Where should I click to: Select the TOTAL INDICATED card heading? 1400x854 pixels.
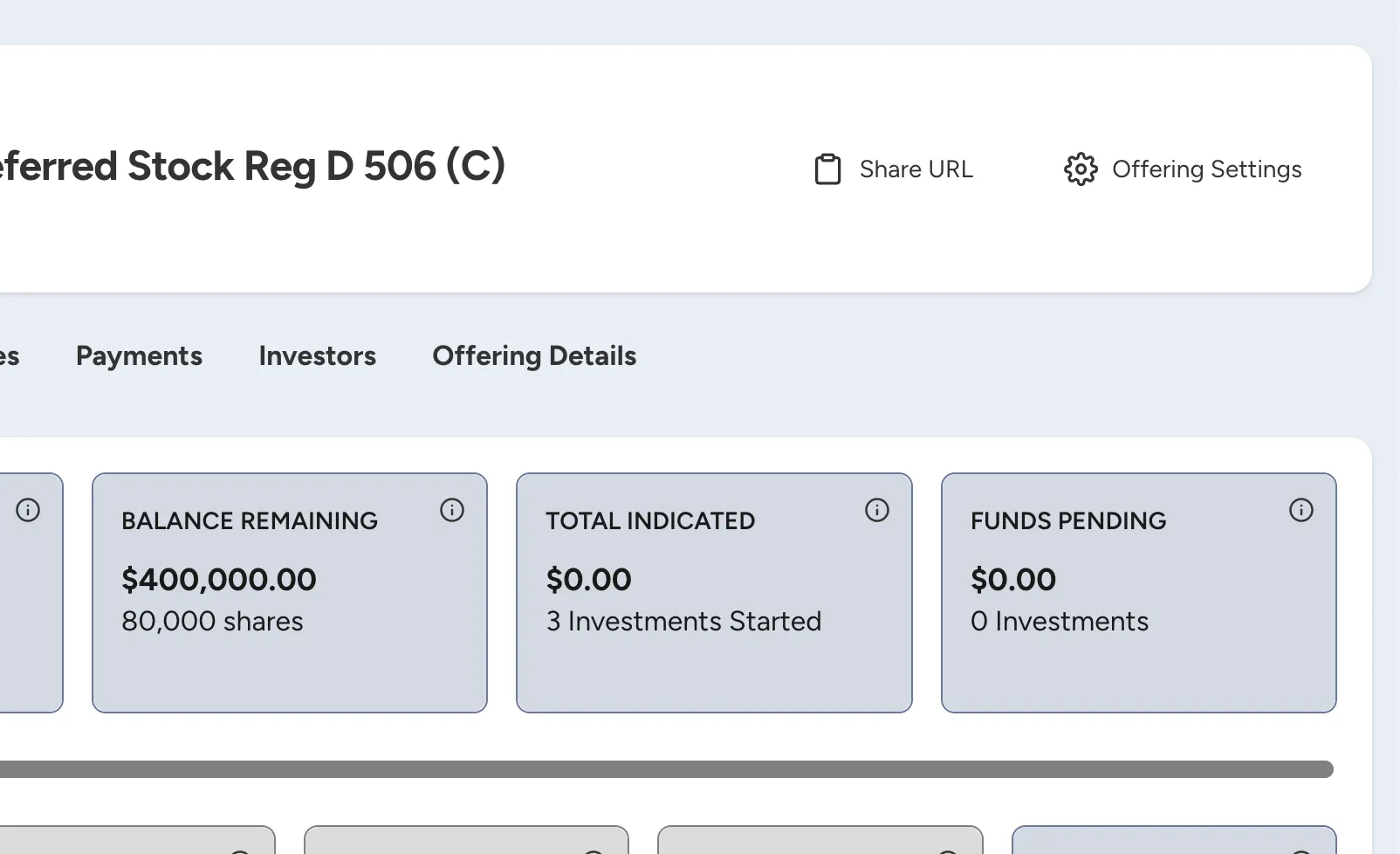[650, 521]
